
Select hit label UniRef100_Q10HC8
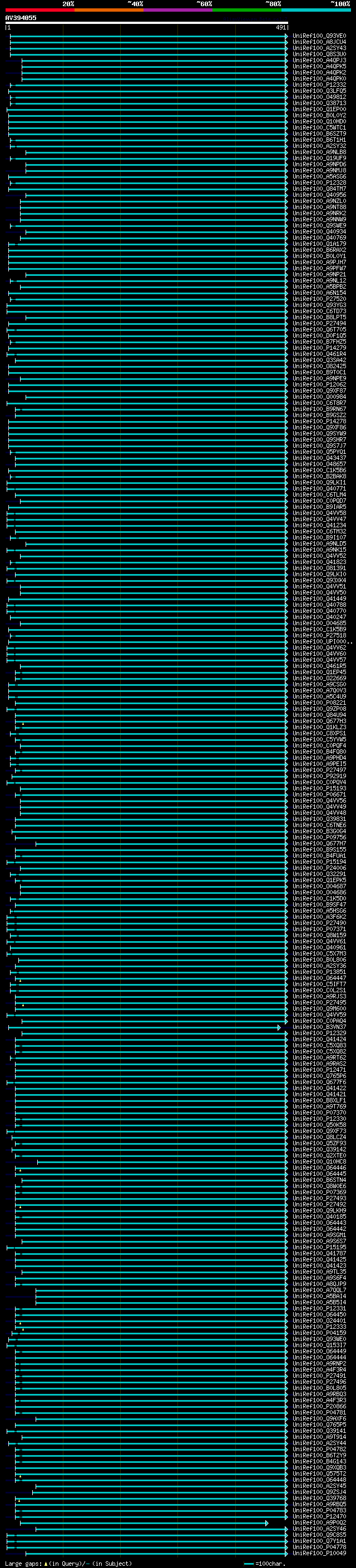tap(319, 1161)
